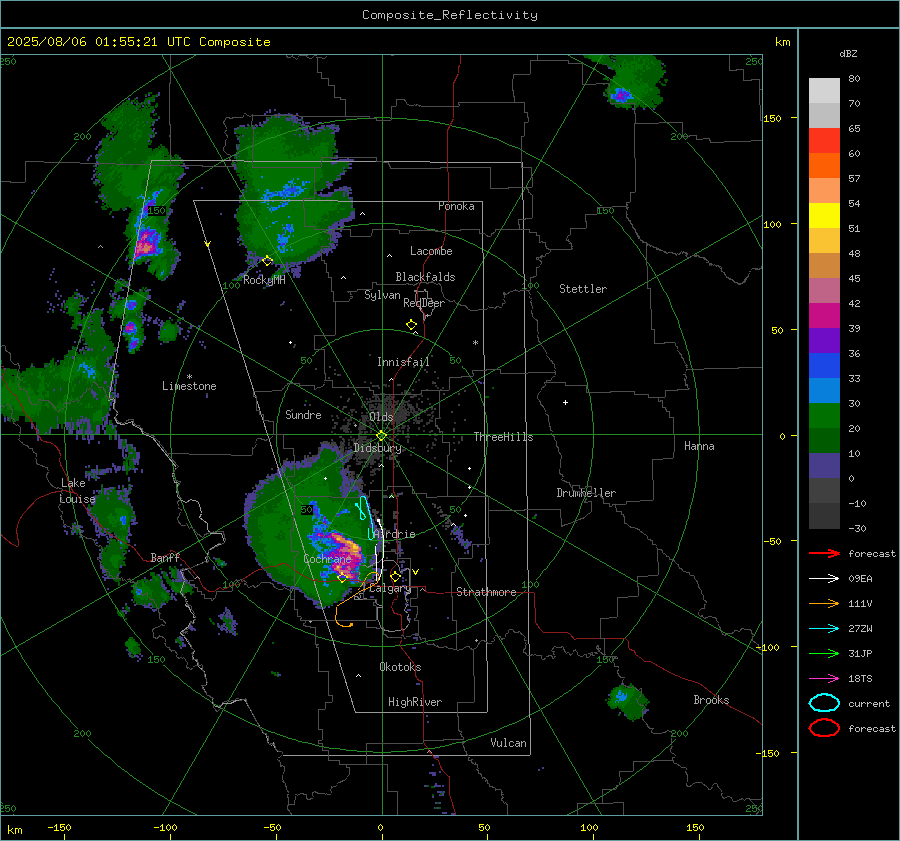Viewport: 900px width, 841px height.
Task: Click the Sundre town label
Action: (303, 415)
